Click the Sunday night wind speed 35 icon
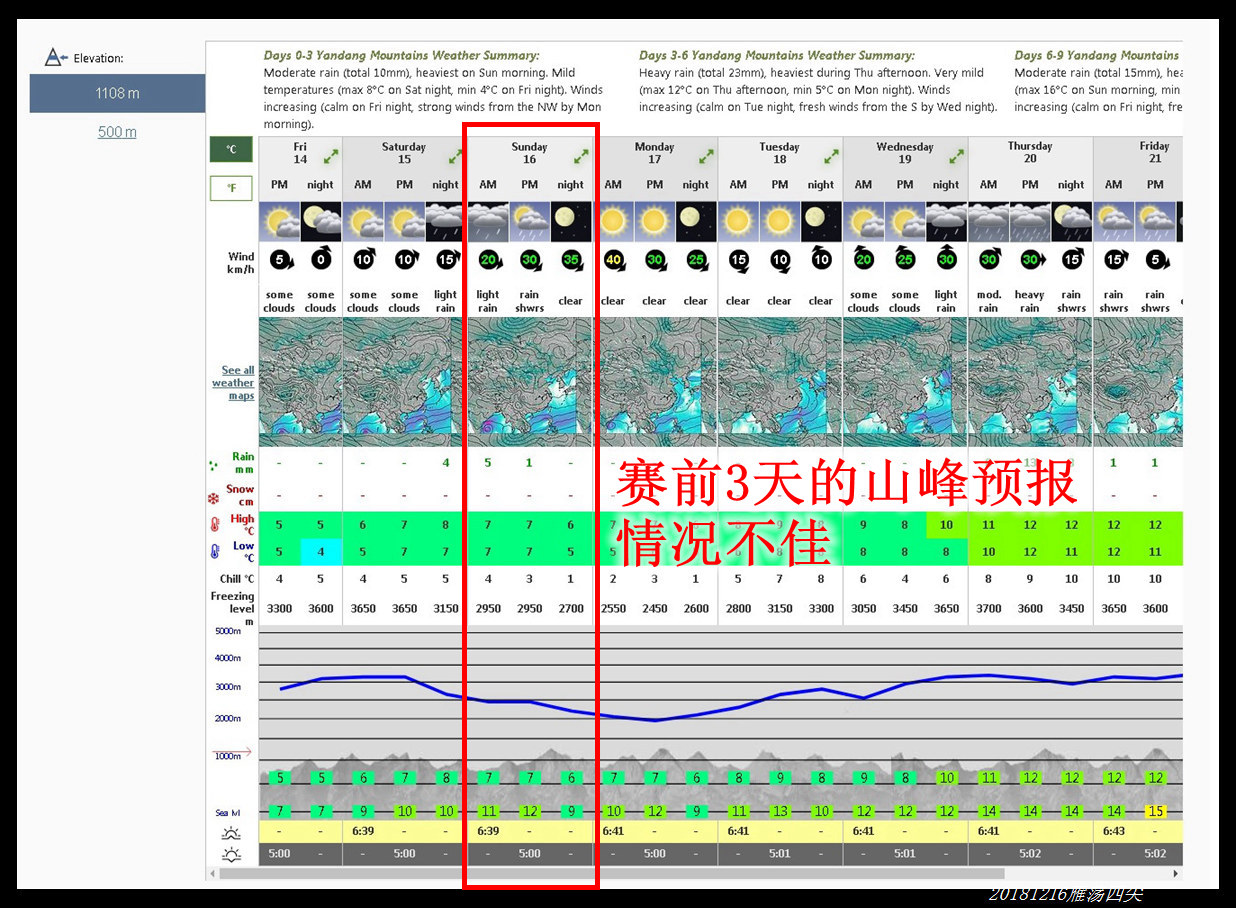The height and width of the screenshot is (908, 1236). tap(571, 260)
